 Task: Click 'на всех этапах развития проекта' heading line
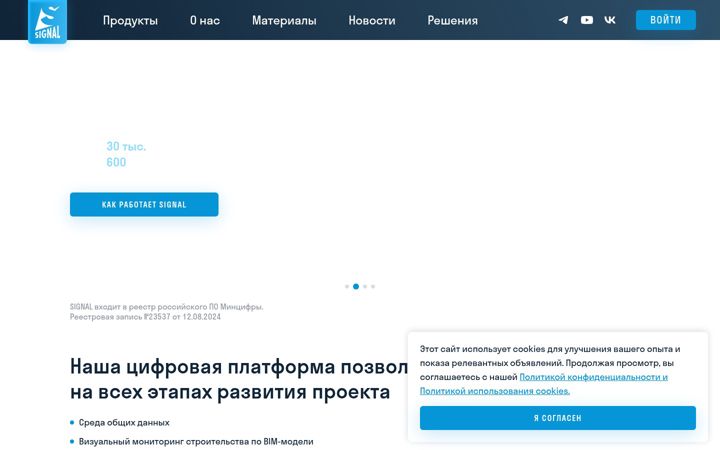coord(230,392)
